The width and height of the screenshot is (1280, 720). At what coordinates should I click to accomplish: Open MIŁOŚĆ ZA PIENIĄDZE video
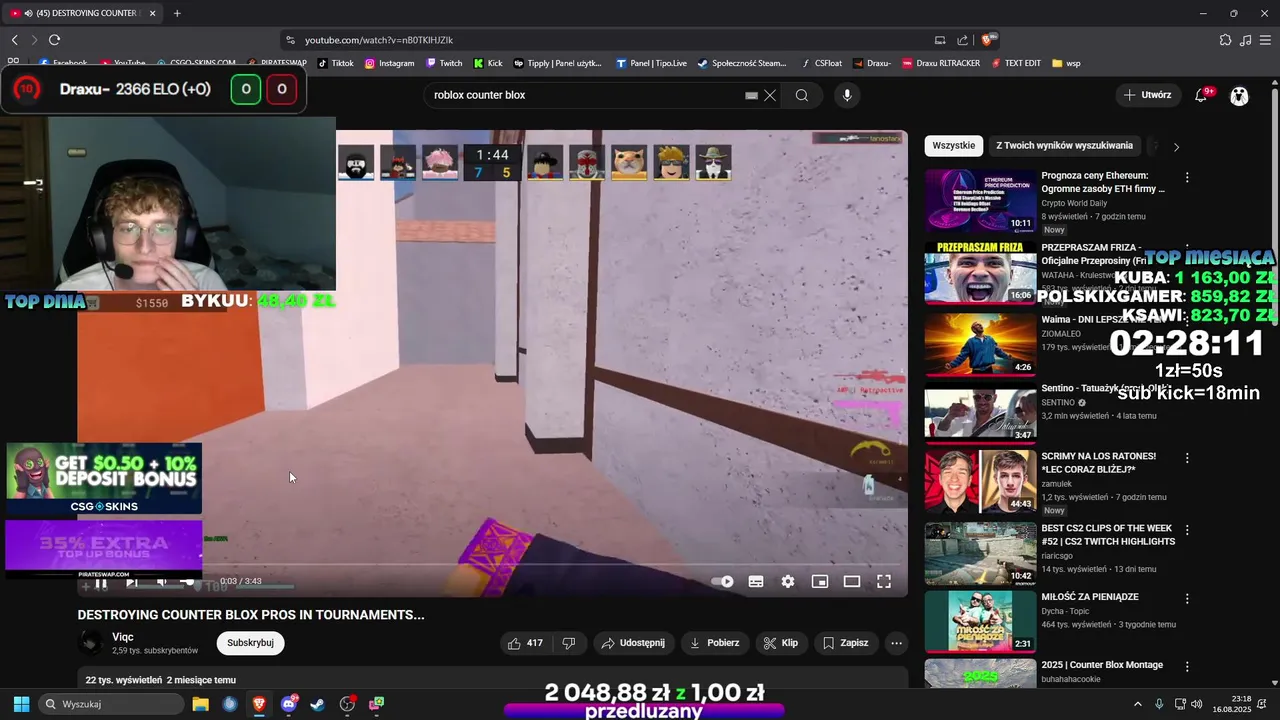tap(980, 622)
